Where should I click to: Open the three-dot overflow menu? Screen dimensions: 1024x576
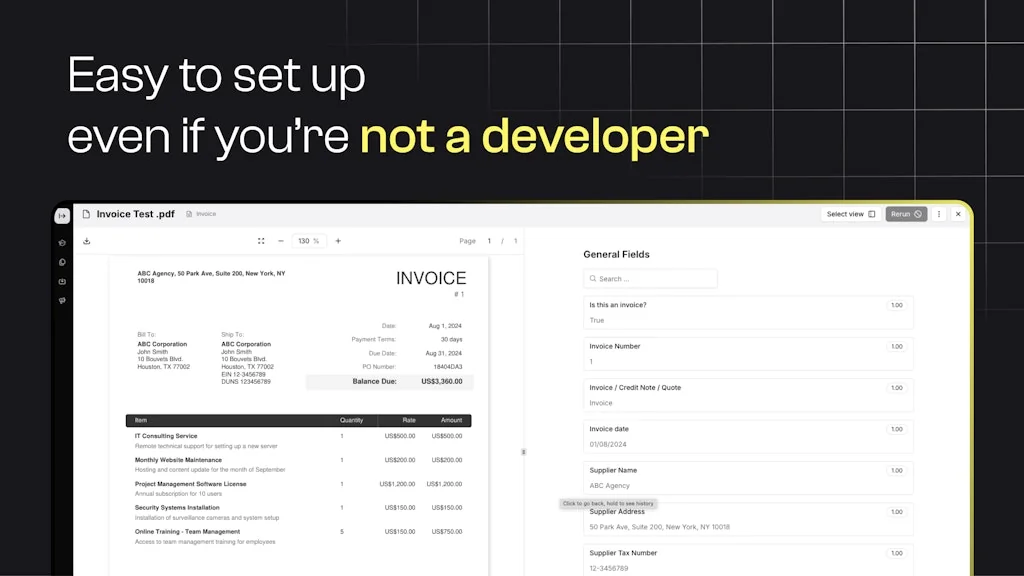click(938, 214)
